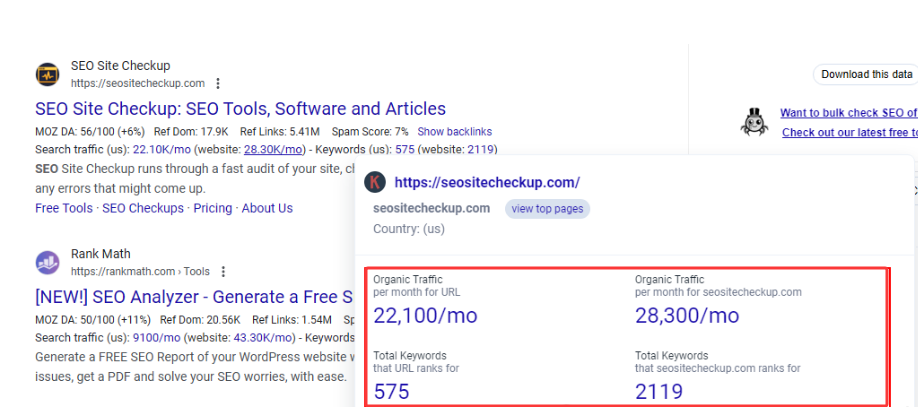This screenshot has height=407, width=918.
Task: Click the 22,100/mo URL organic traffic value
Action: click(x=426, y=316)
